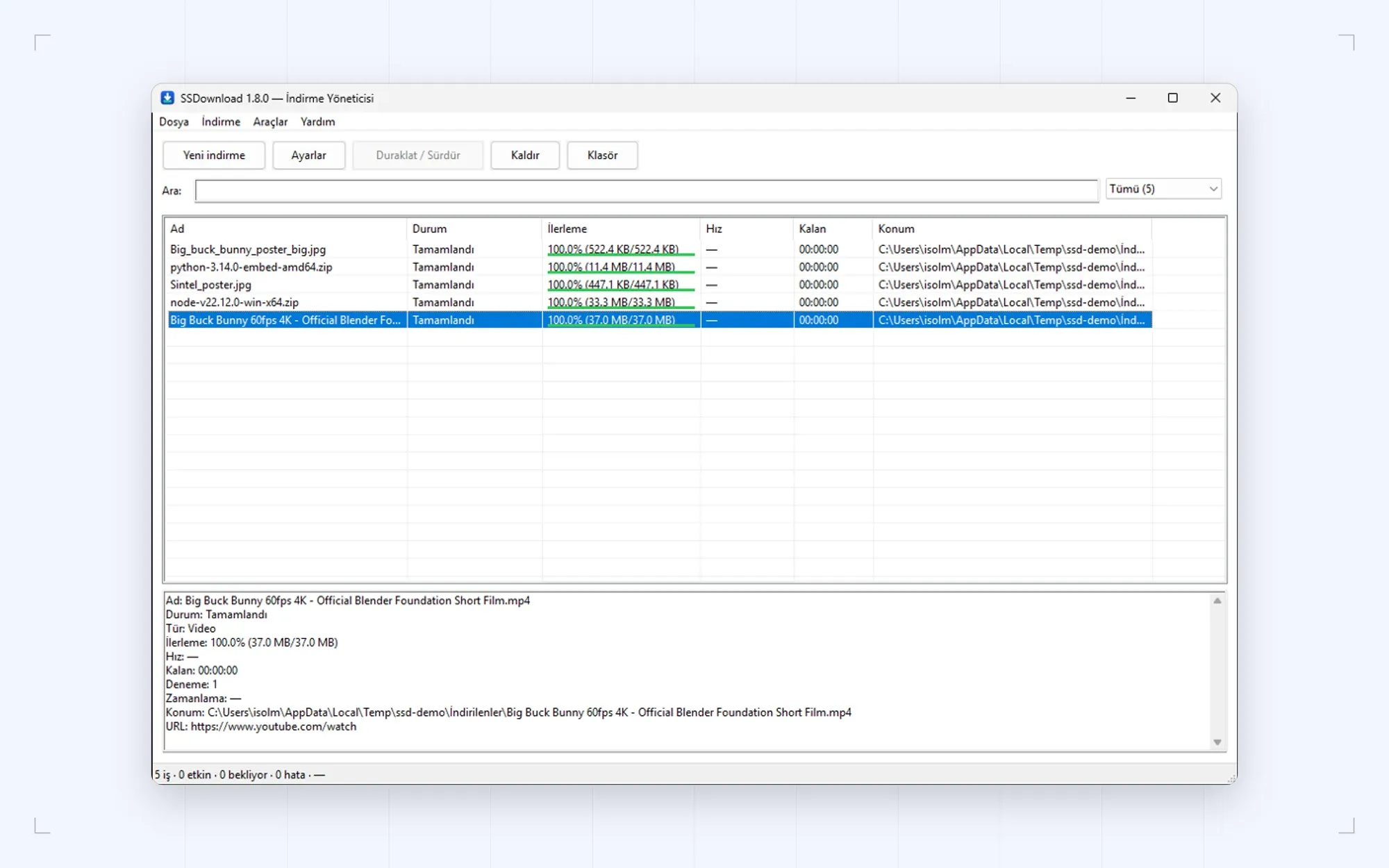Image resolution: width=1389 pixels, height=868 pixels.
Task: Sort by the Hız column header
Action: click(747, 228)
